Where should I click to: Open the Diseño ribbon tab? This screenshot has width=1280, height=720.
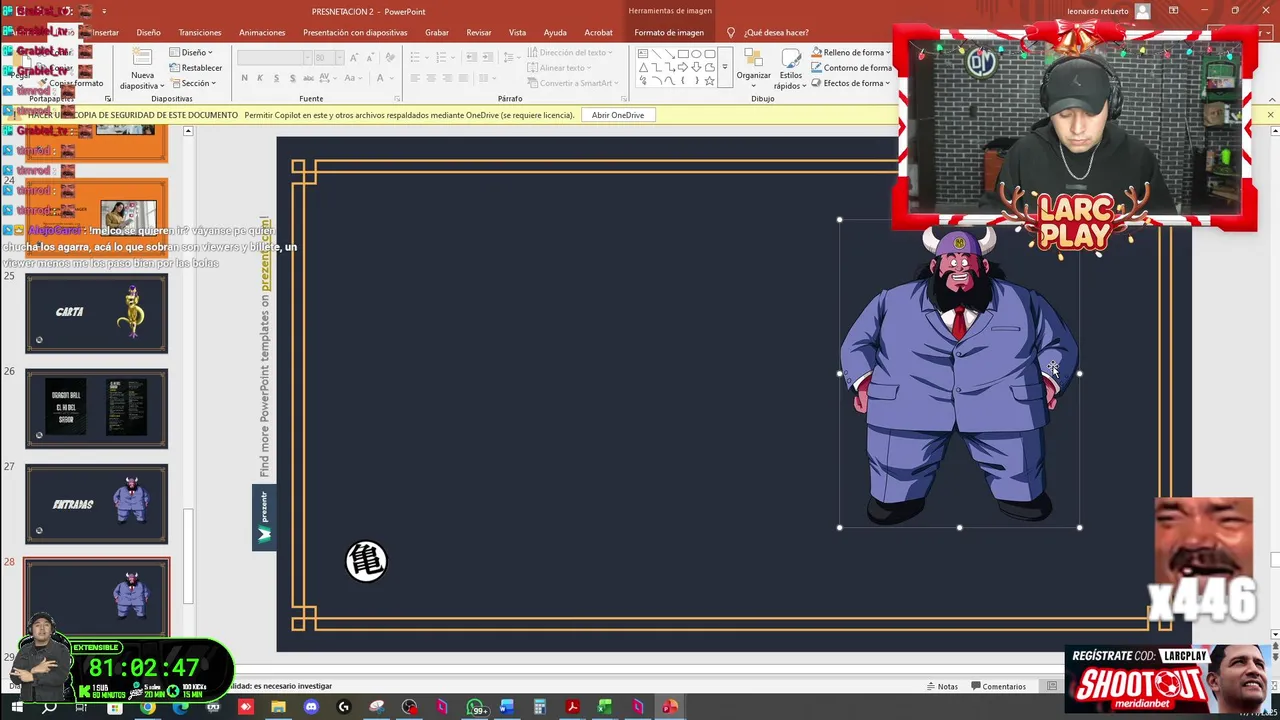pos(148,32)
